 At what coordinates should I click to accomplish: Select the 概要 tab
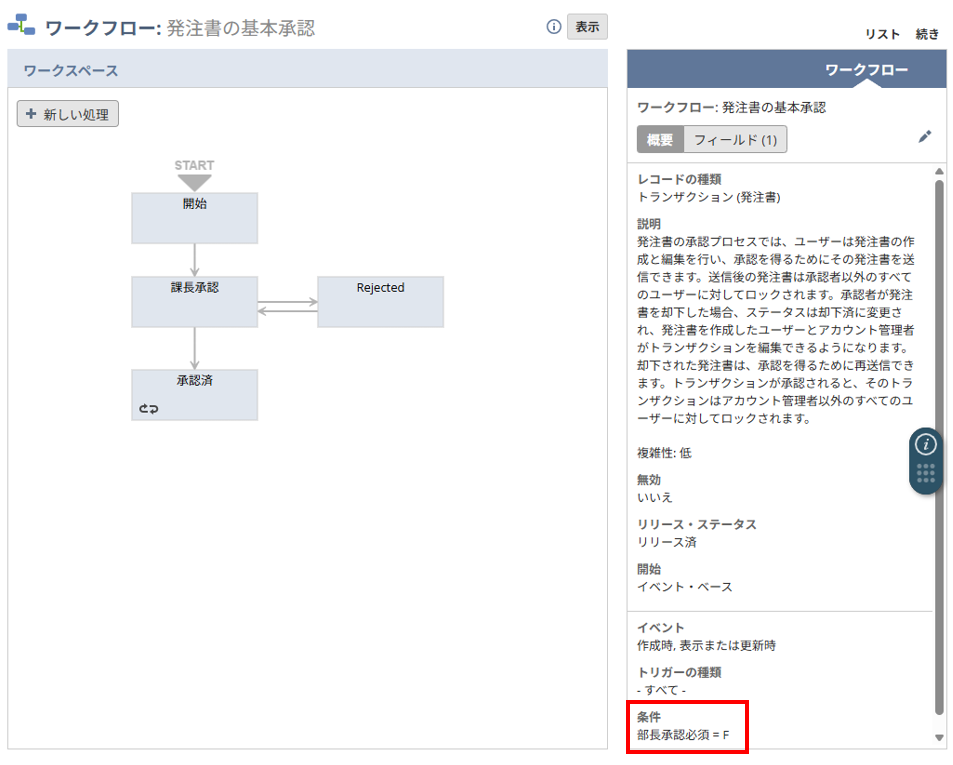pyautogui.click(x=659, y=140)
